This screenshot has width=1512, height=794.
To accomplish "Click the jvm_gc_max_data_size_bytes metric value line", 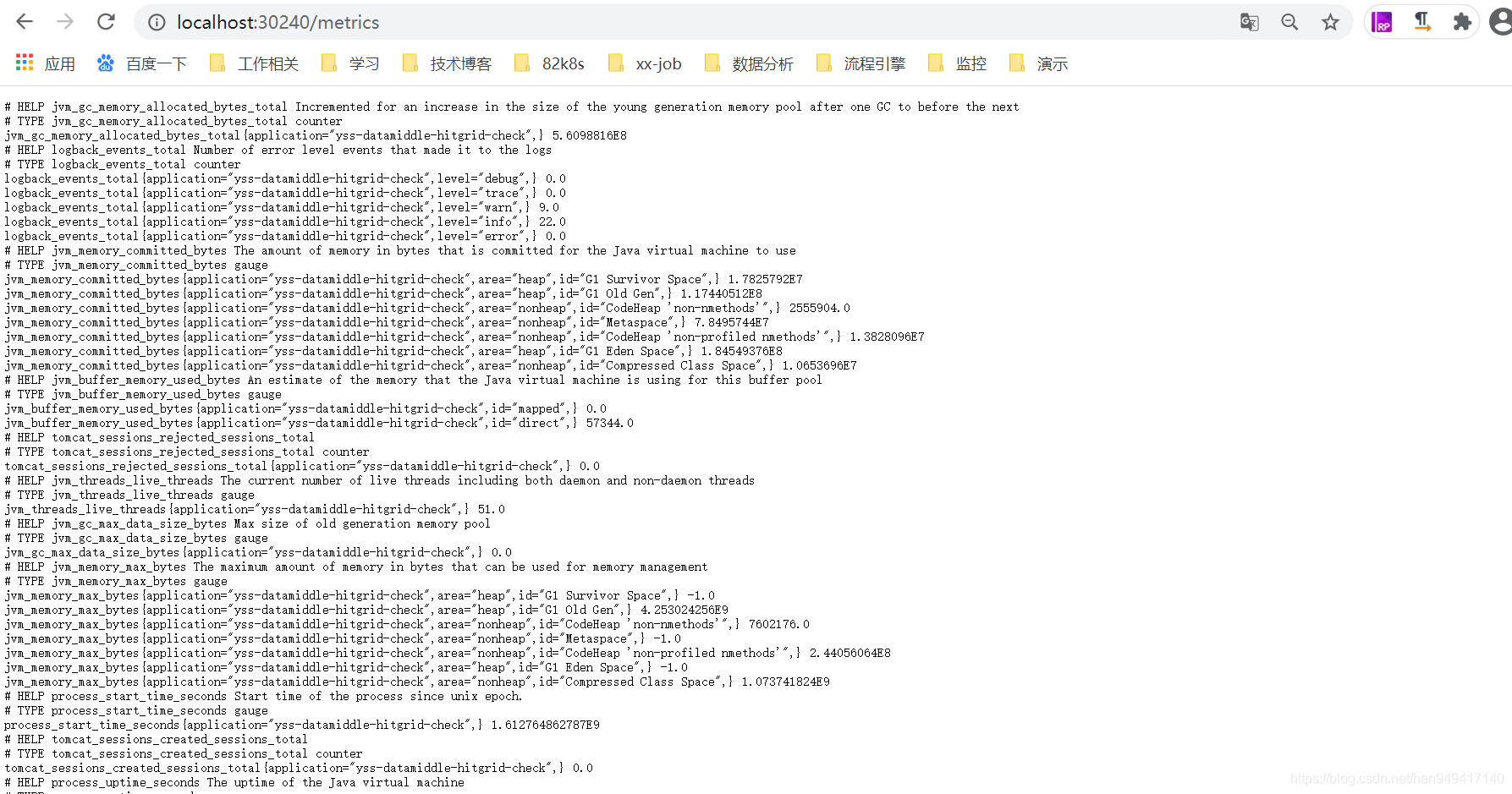I will tap(258, 552).
